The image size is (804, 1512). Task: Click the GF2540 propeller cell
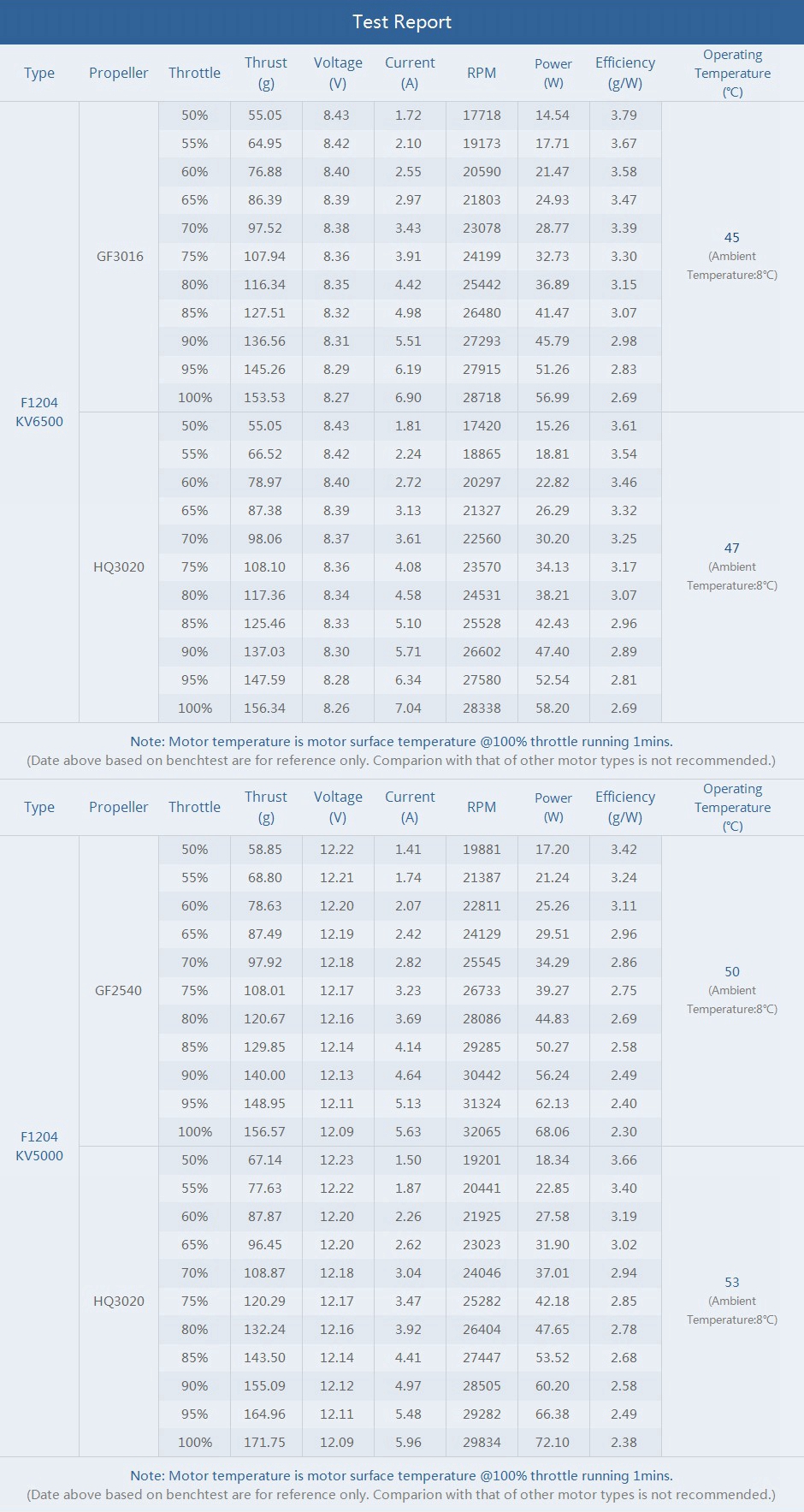click(119, 990)
